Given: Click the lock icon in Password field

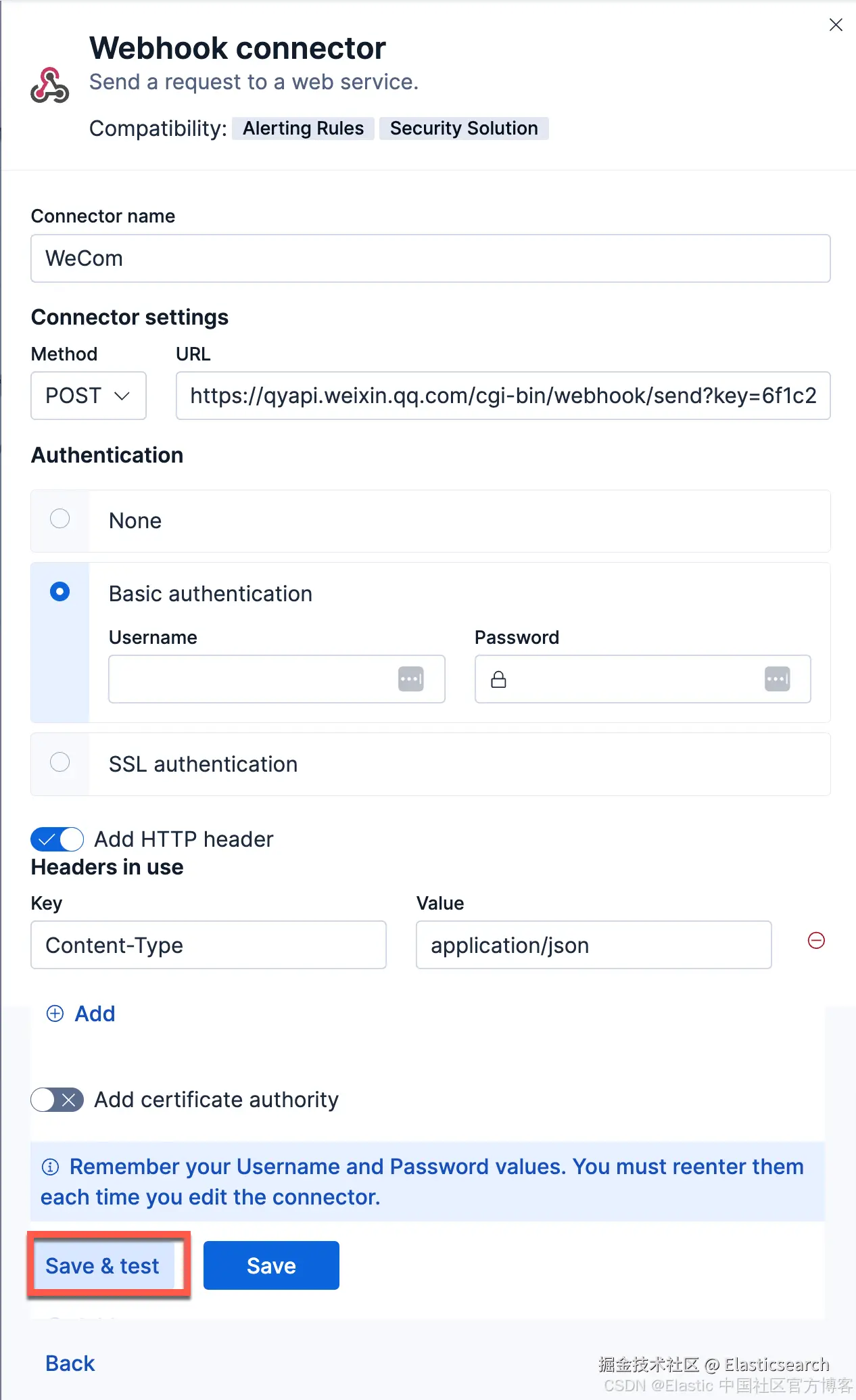Looking at the screenshot, I should point(498,680).
